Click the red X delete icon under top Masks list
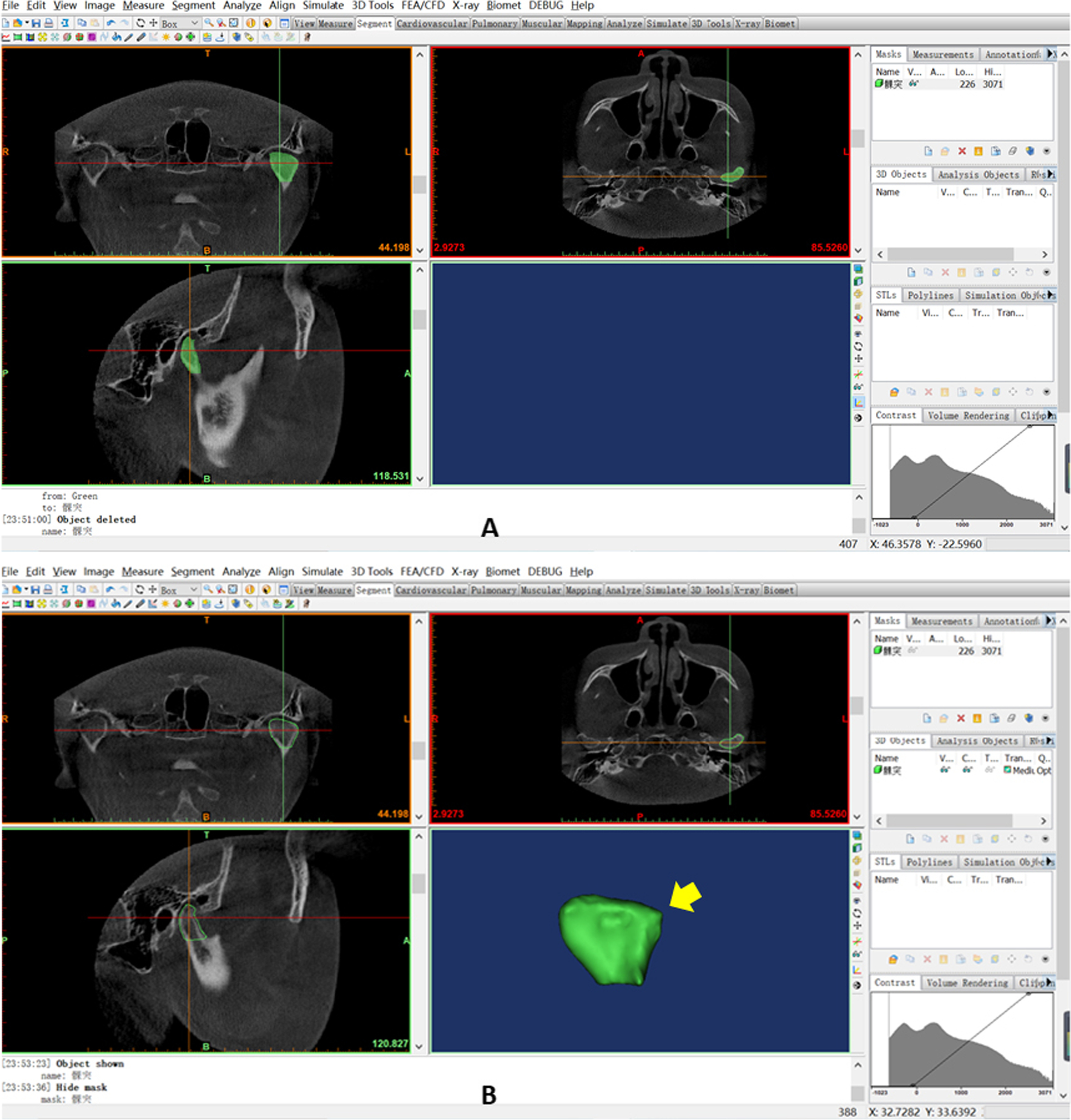The height and width of the screenshot is (1120, 1071). click(x=962, y=151)
